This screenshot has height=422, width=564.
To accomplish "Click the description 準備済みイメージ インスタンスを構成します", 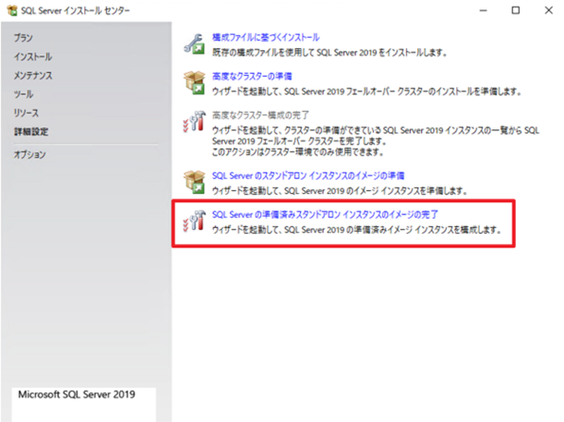I will click(x=357, y=230).
